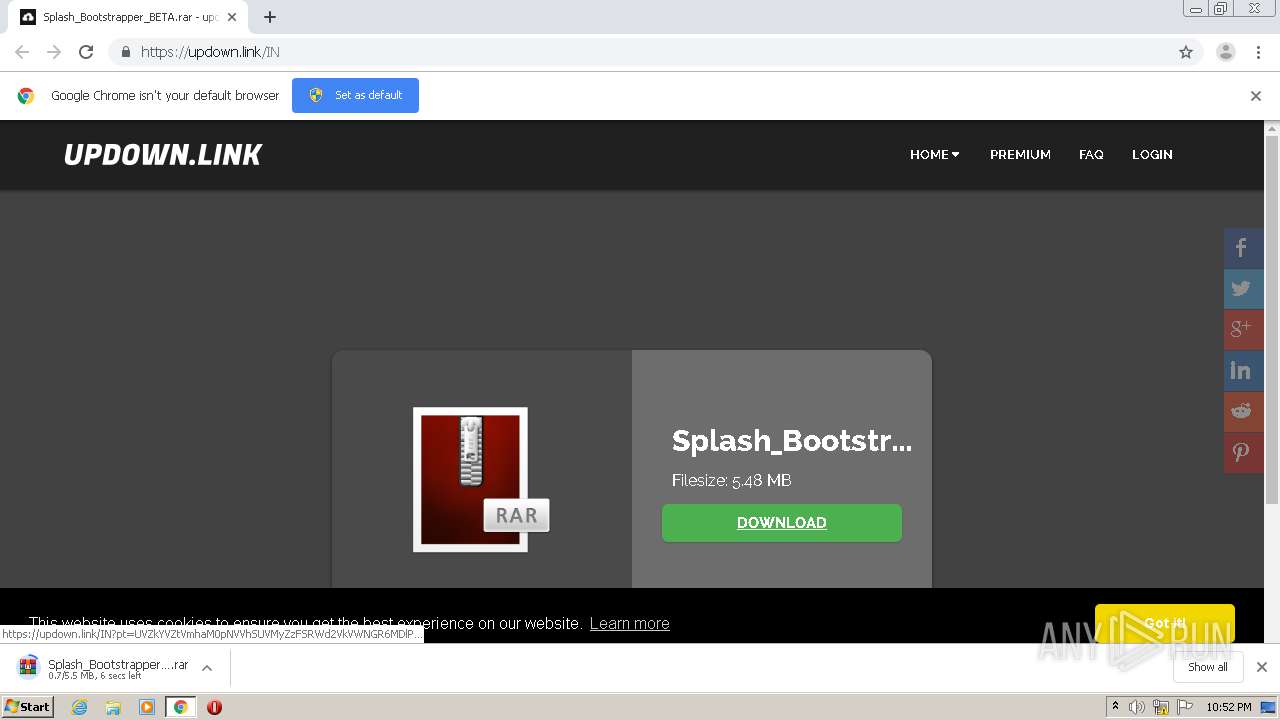Viewport: 1280px width, 720px height.
Task: Open the Windows Start menu
Action: pos(27,707)
